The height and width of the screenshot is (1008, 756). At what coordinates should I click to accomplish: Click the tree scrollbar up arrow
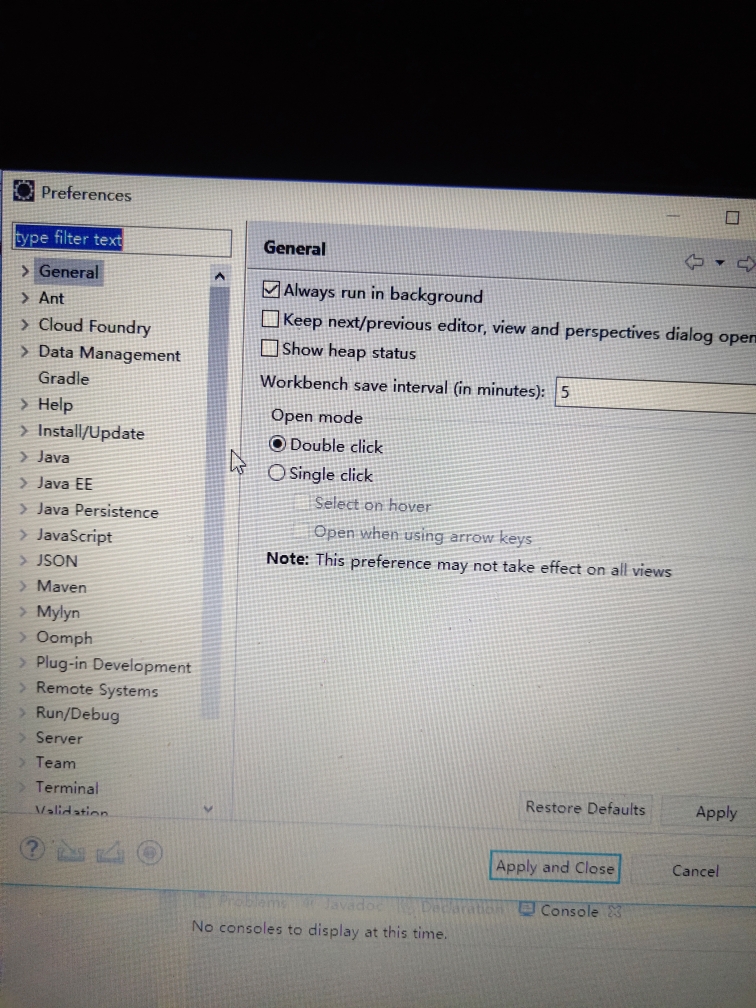[220, 276]
